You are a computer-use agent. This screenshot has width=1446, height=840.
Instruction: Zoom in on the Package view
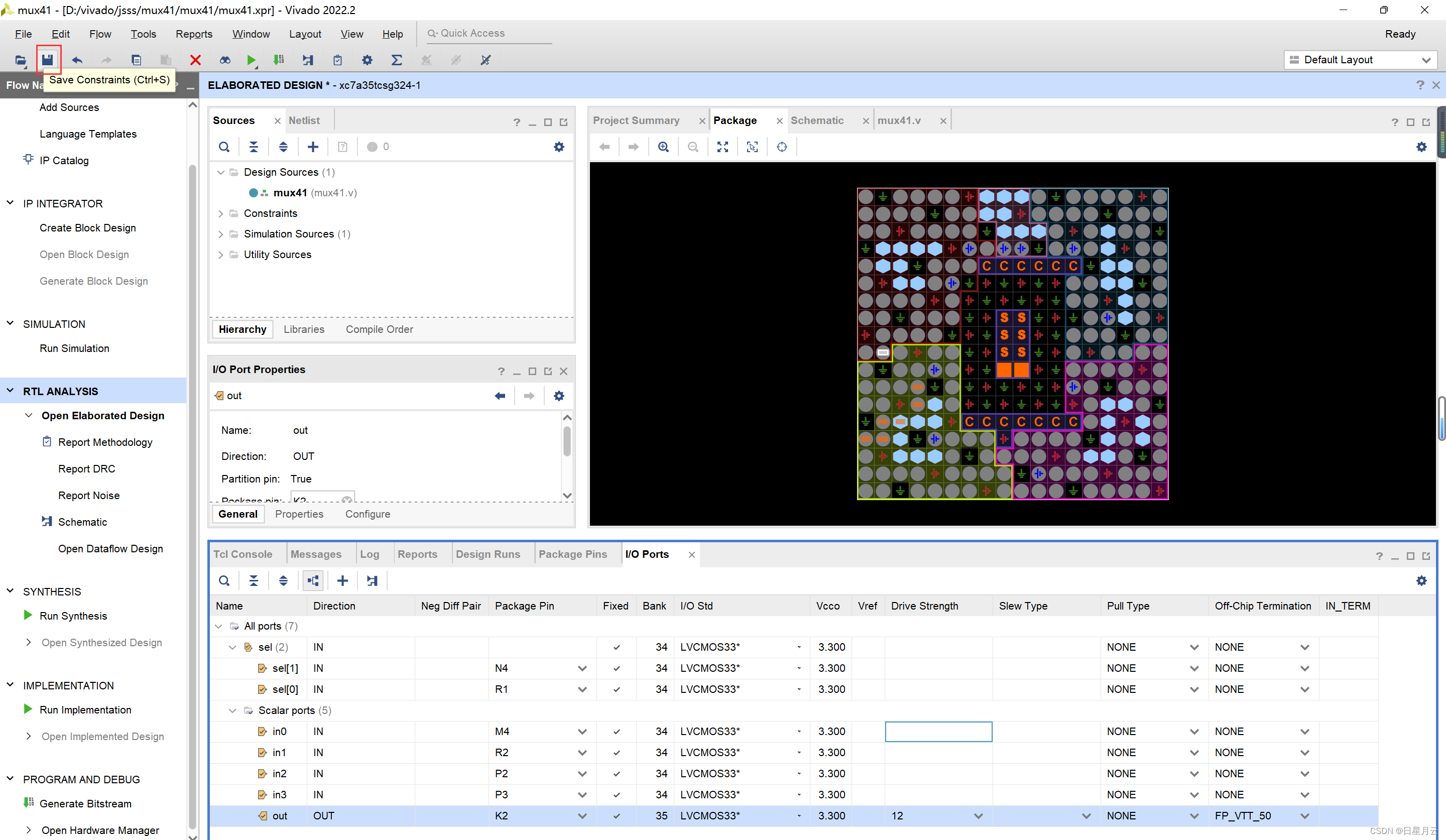[663, 147]
